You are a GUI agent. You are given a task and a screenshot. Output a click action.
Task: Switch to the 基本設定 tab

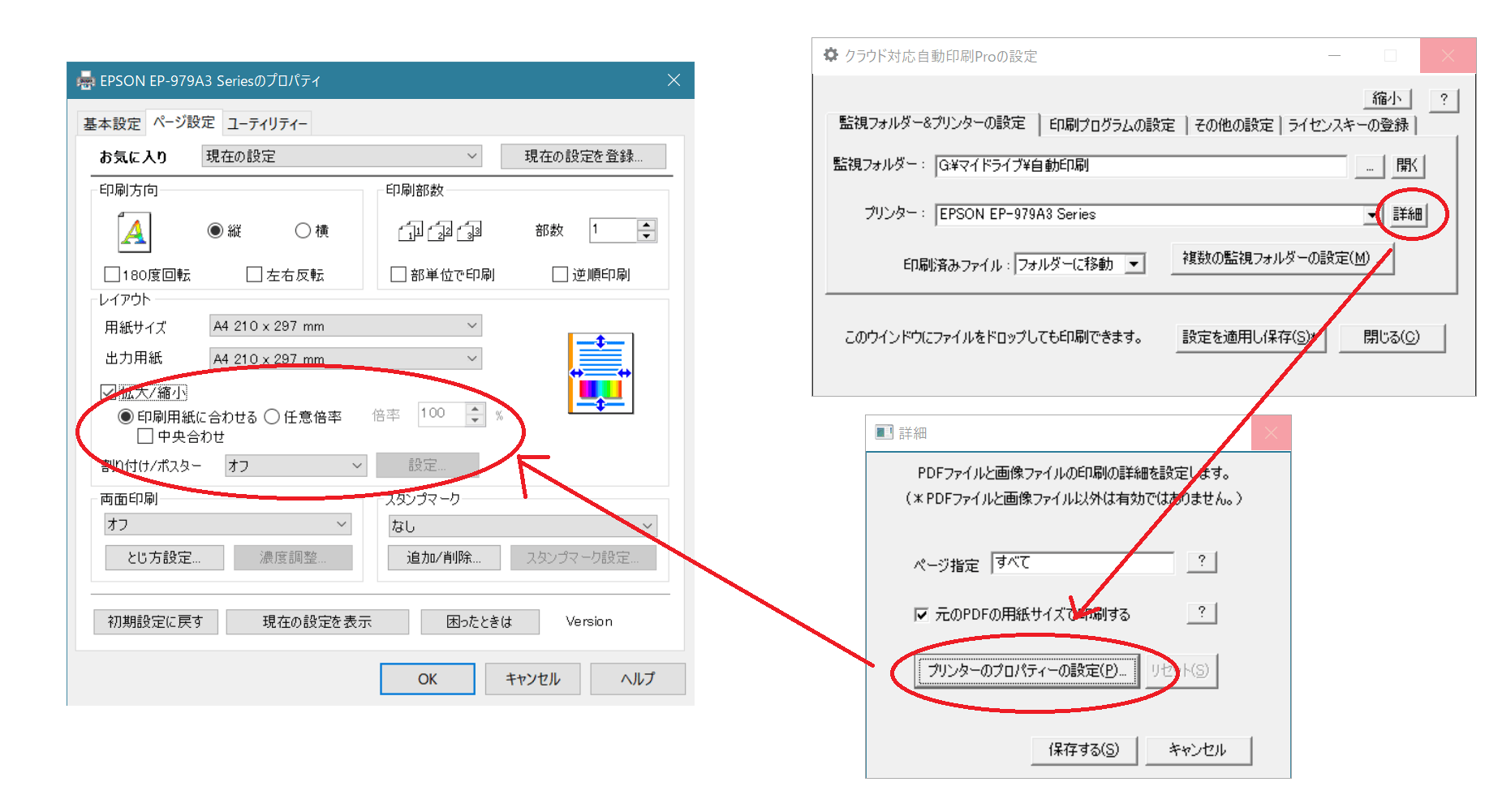click(x=112, y=123)
